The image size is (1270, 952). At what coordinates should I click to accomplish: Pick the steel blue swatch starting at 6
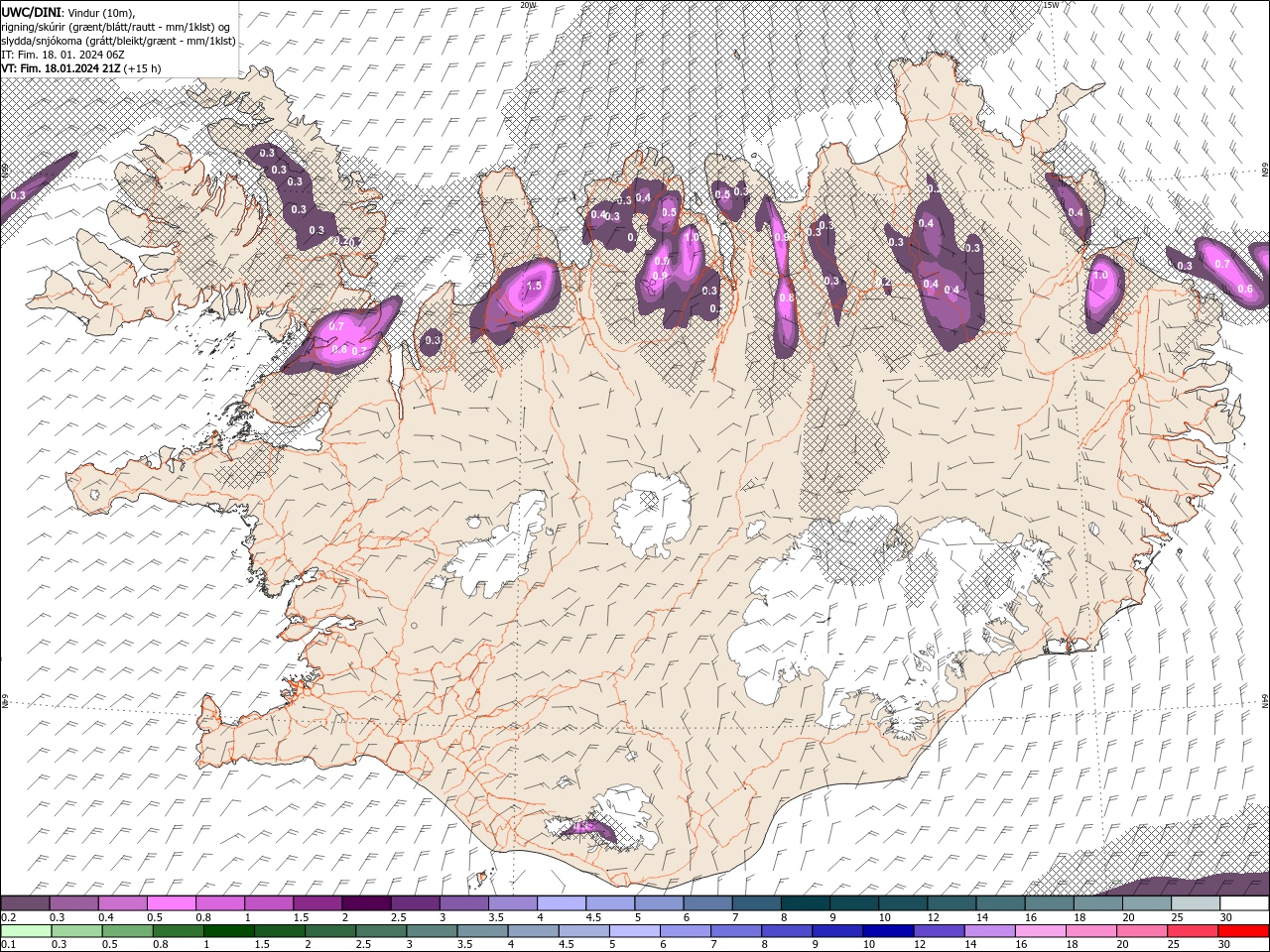(x=708, y=903)
